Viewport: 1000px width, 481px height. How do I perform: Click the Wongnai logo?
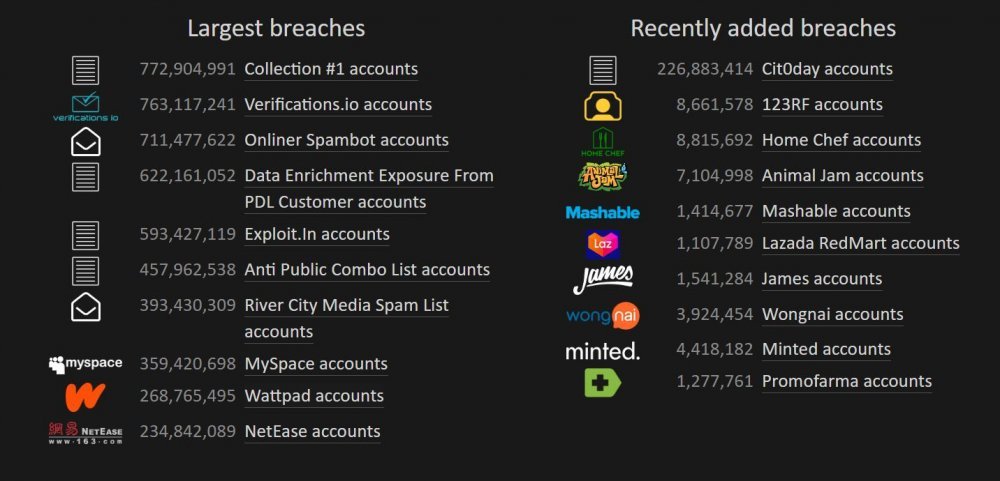point(603,315)
